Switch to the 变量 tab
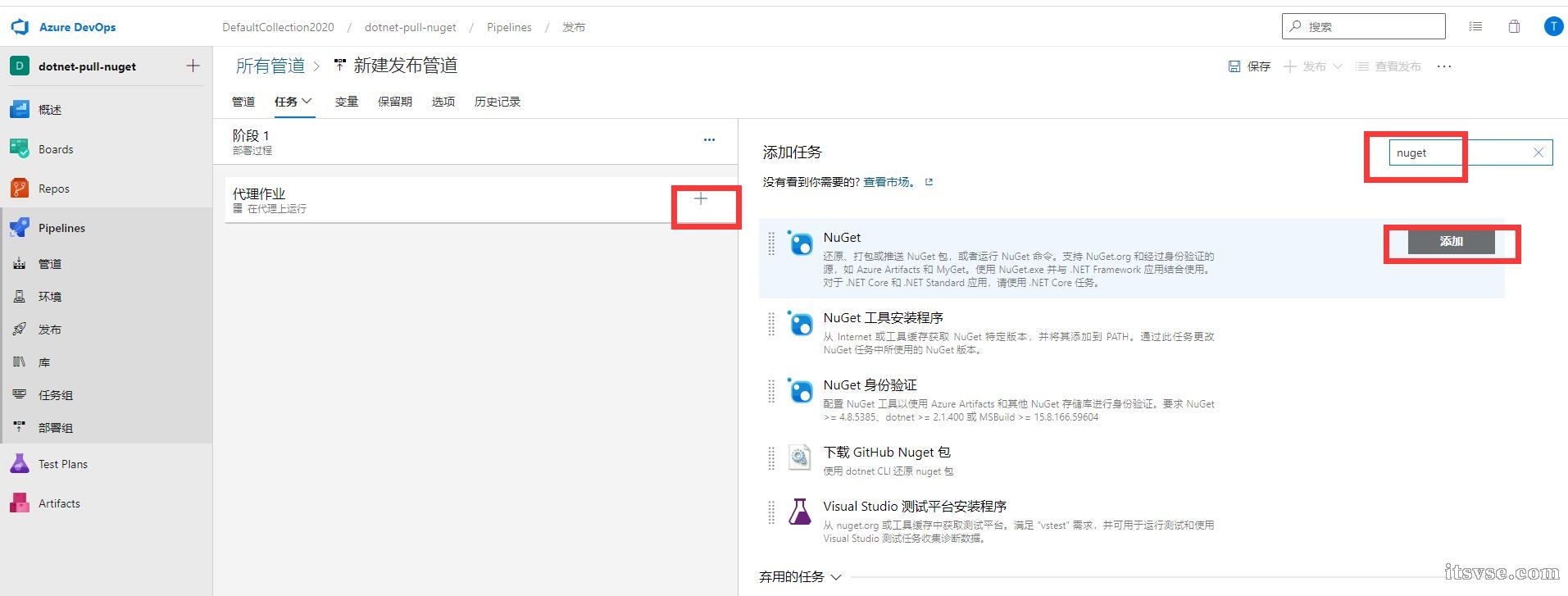Screen dimensions: 1568x596 click(347, 102)
